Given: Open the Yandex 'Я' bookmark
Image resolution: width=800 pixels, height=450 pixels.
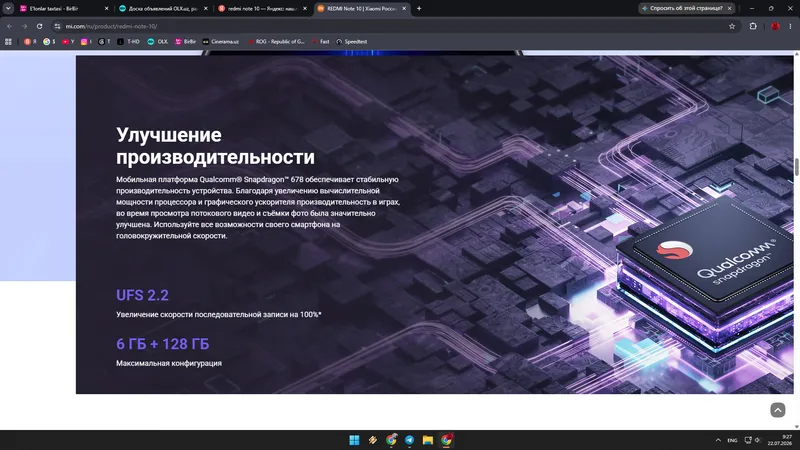Looking at the screenshot, I should tap(30, 42).
